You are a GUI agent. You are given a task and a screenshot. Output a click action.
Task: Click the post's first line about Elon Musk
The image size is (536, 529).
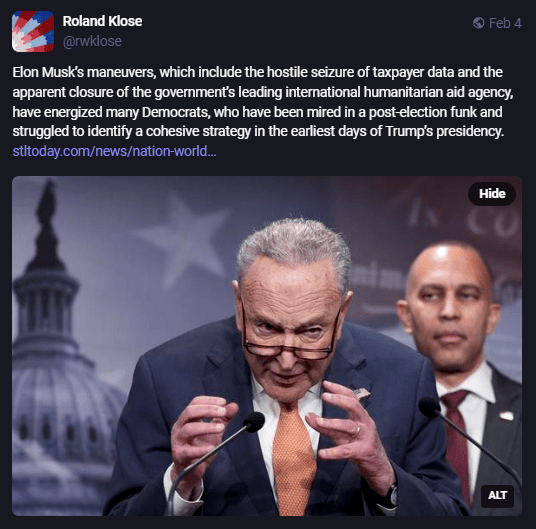257,72
